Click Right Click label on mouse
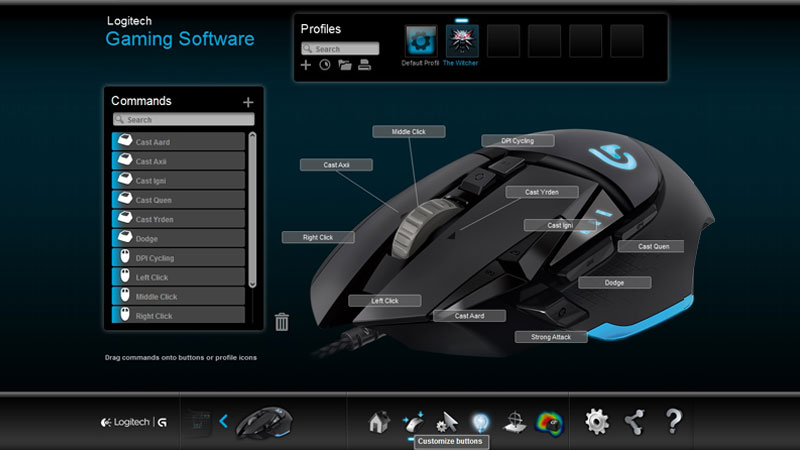Screen dimensions: 800x450 click(318, 237)
